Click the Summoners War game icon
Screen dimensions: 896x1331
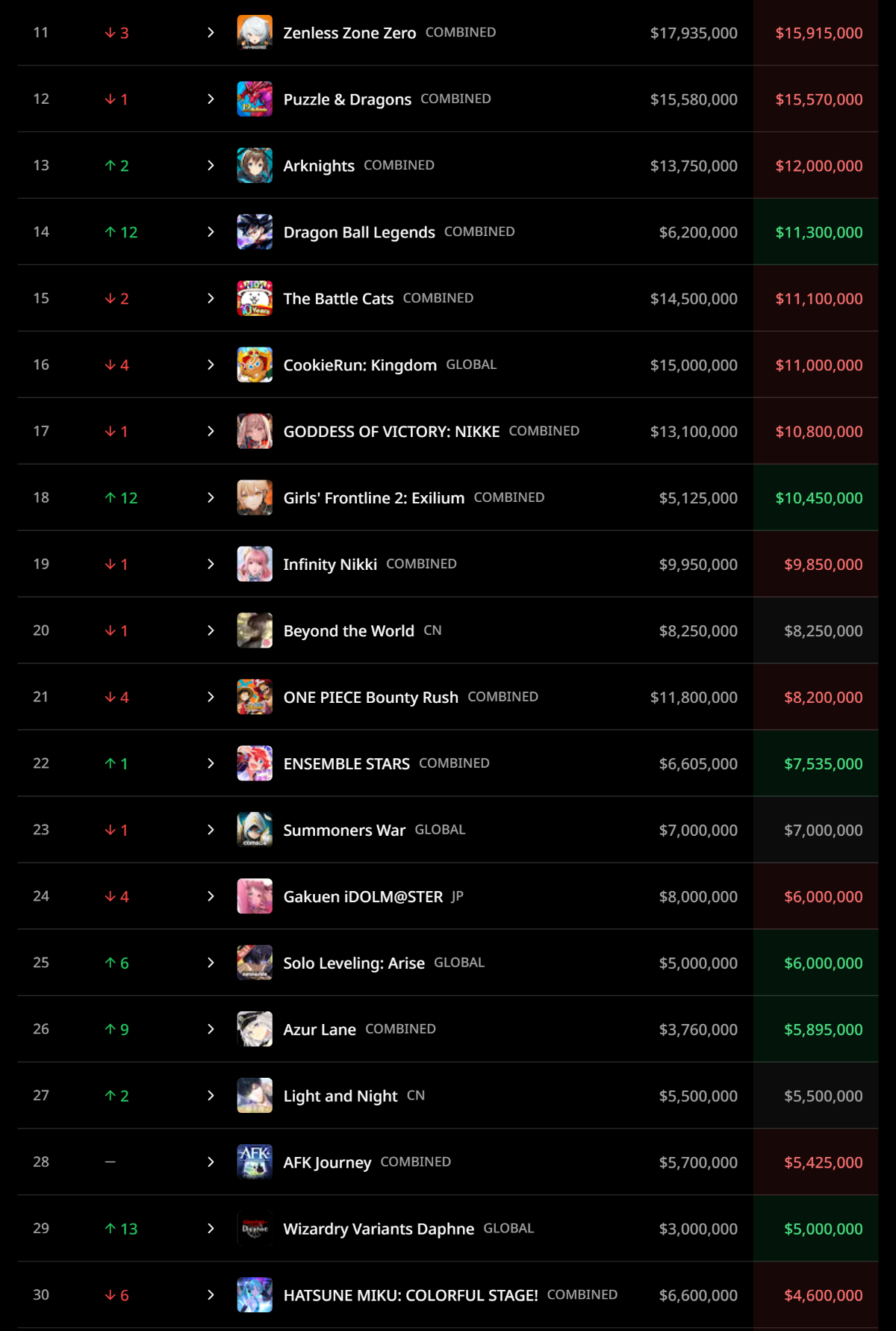click(255, 830)
